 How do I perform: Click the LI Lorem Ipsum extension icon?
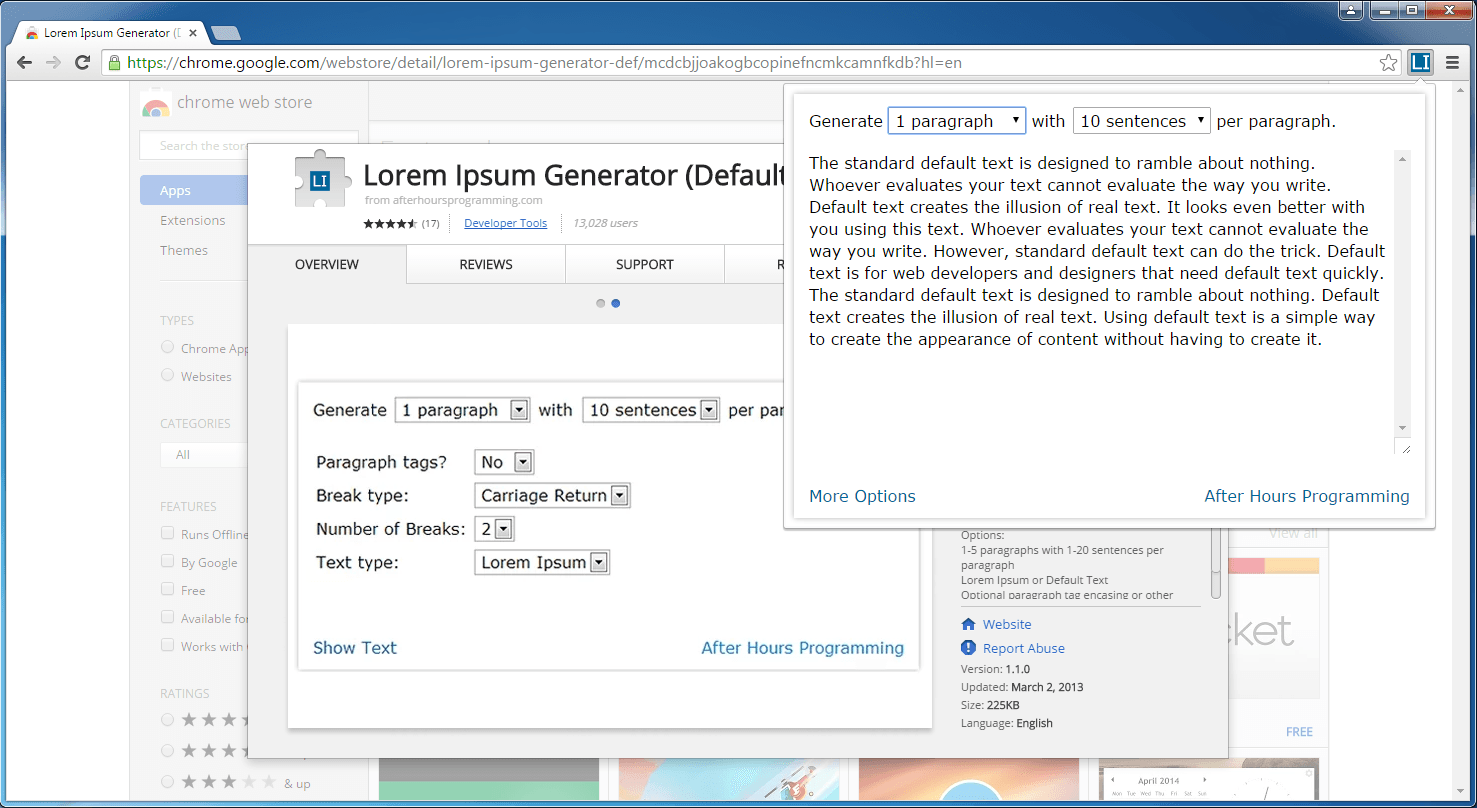coord(1420,62)
